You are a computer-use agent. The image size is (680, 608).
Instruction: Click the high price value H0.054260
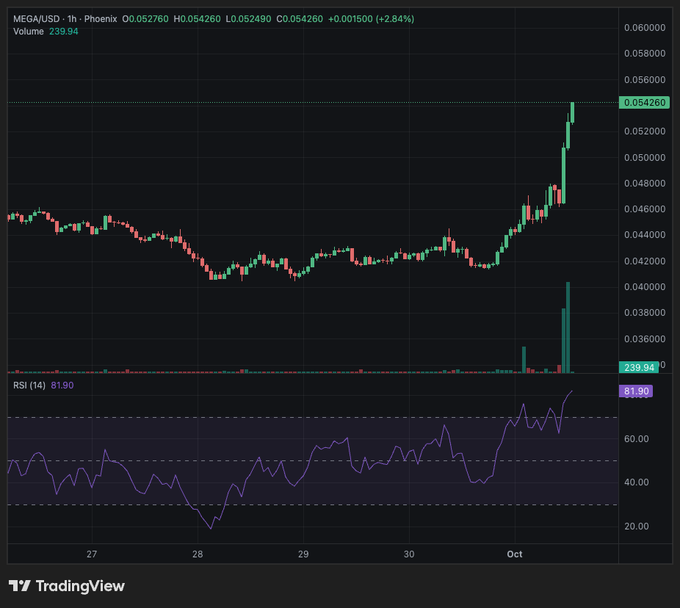point(197,19)
